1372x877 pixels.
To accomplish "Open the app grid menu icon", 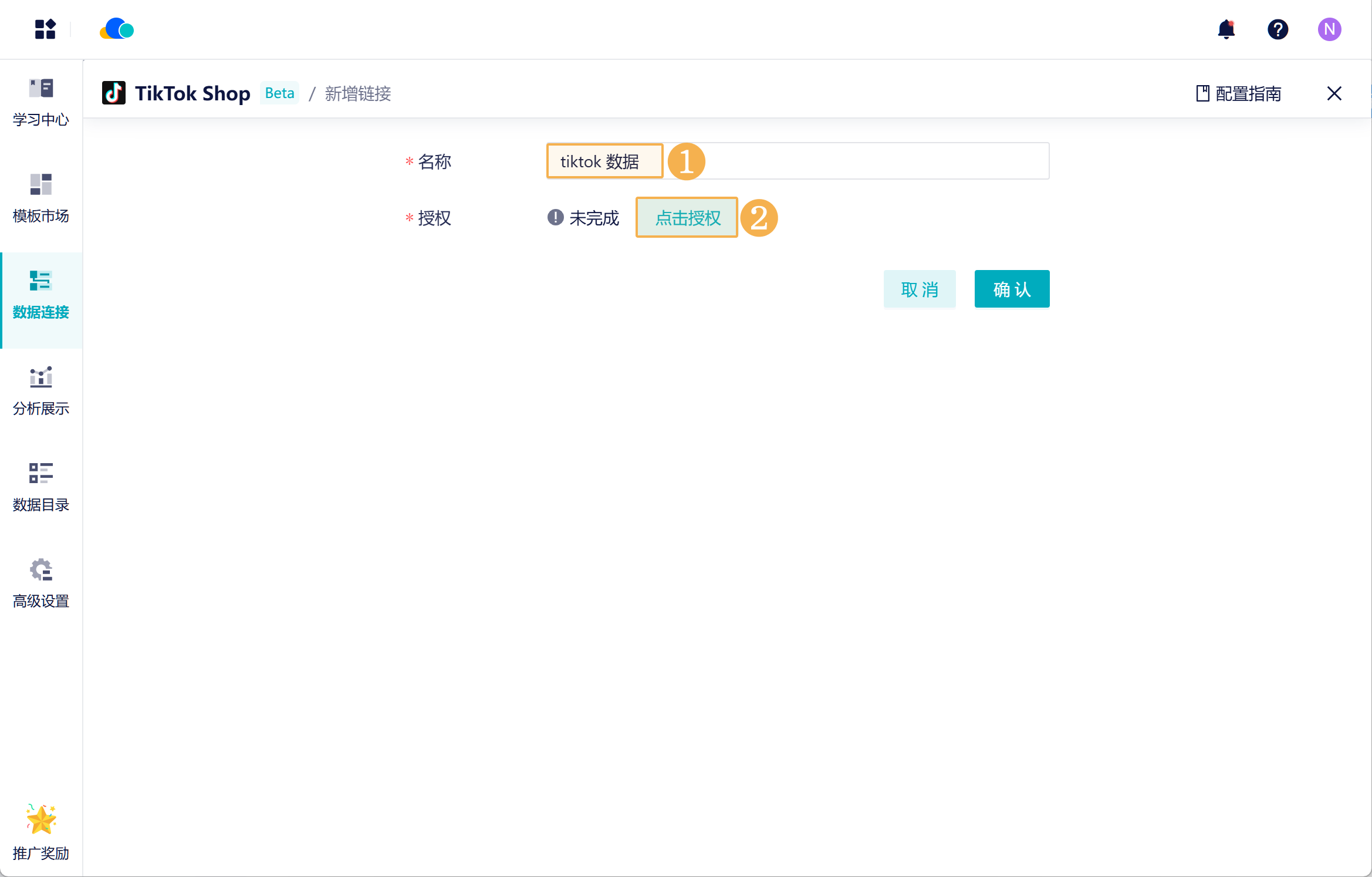I will (x=45, y=29).
